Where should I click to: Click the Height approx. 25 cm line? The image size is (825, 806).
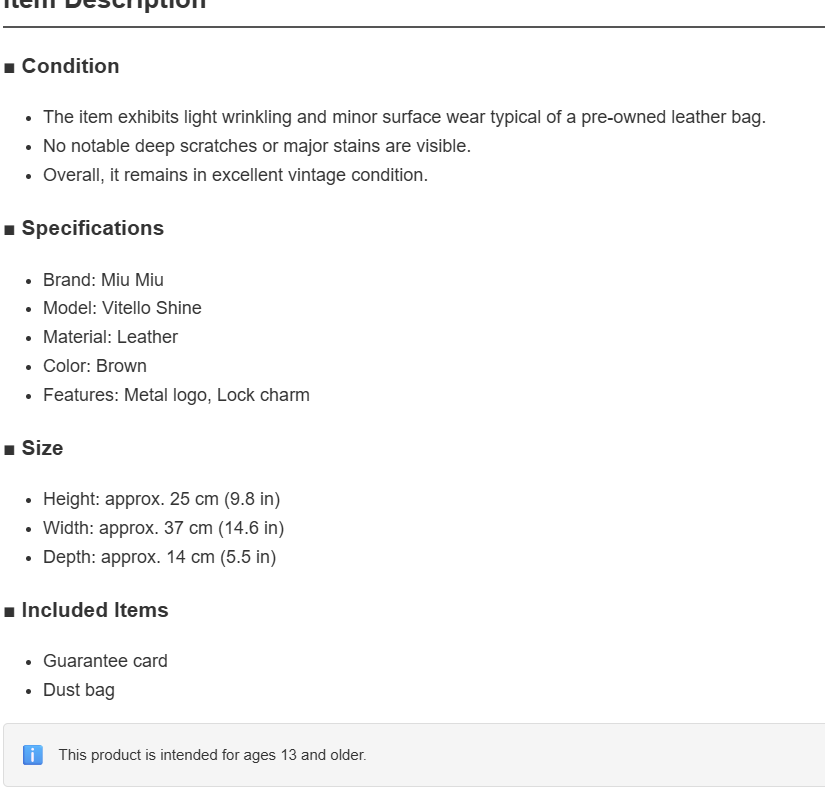click(162, 499)
